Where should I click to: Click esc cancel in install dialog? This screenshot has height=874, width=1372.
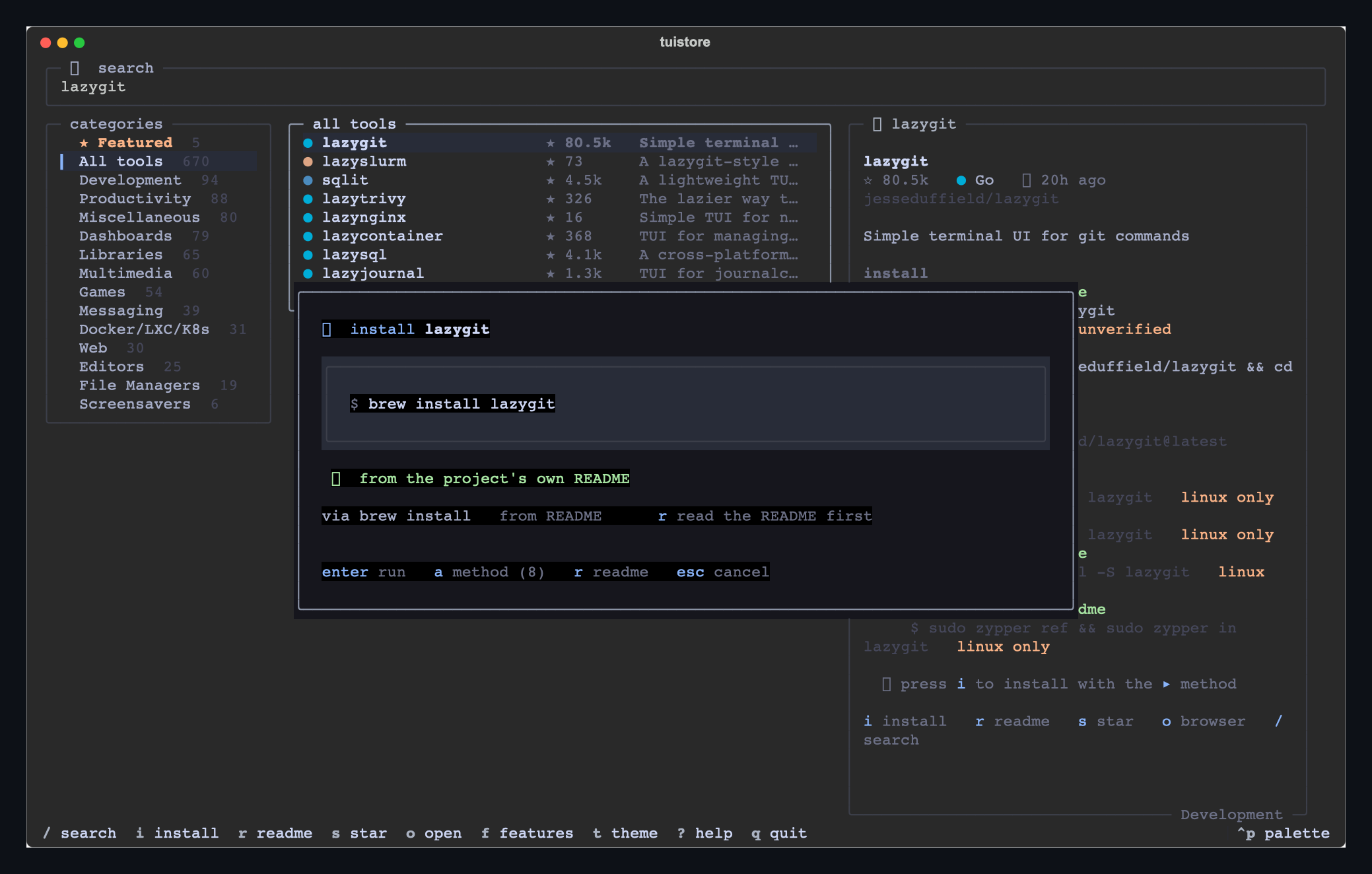pos(723,572)
